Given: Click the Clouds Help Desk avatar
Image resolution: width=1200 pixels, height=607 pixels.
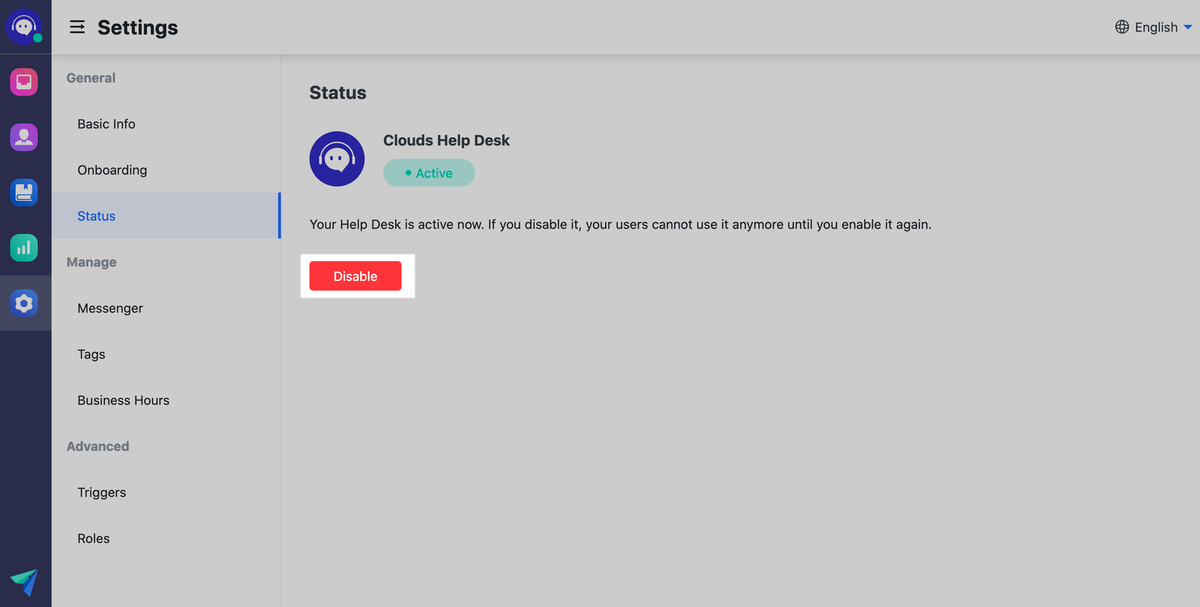Looking at the screenshot, I should (x=337, y=159).
